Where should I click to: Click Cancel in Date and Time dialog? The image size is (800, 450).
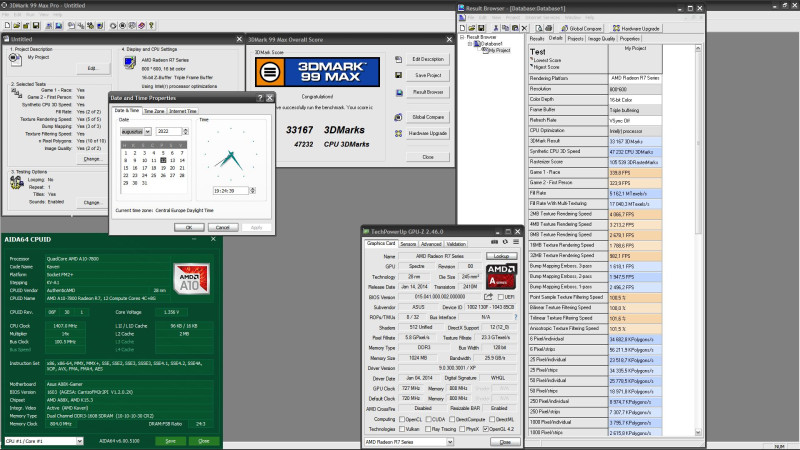222,228
